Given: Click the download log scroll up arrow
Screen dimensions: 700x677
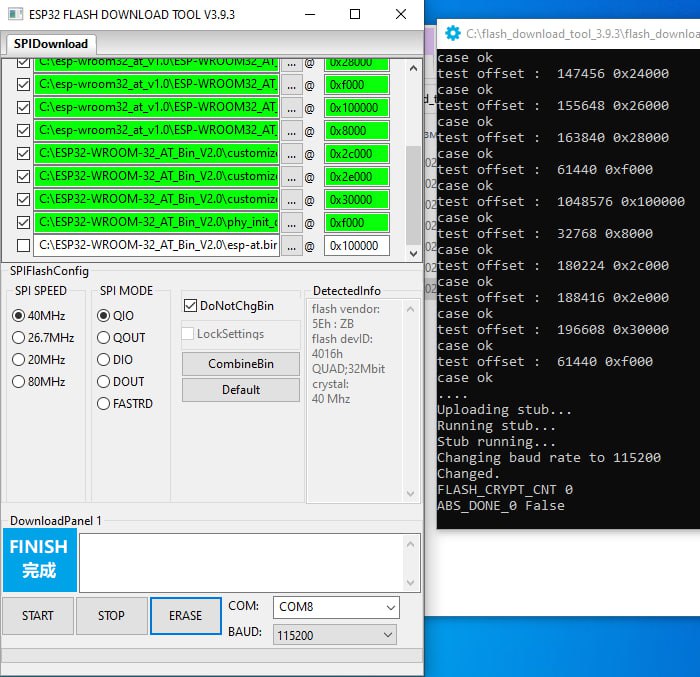Looking at the screenshot, I should 410,544.
